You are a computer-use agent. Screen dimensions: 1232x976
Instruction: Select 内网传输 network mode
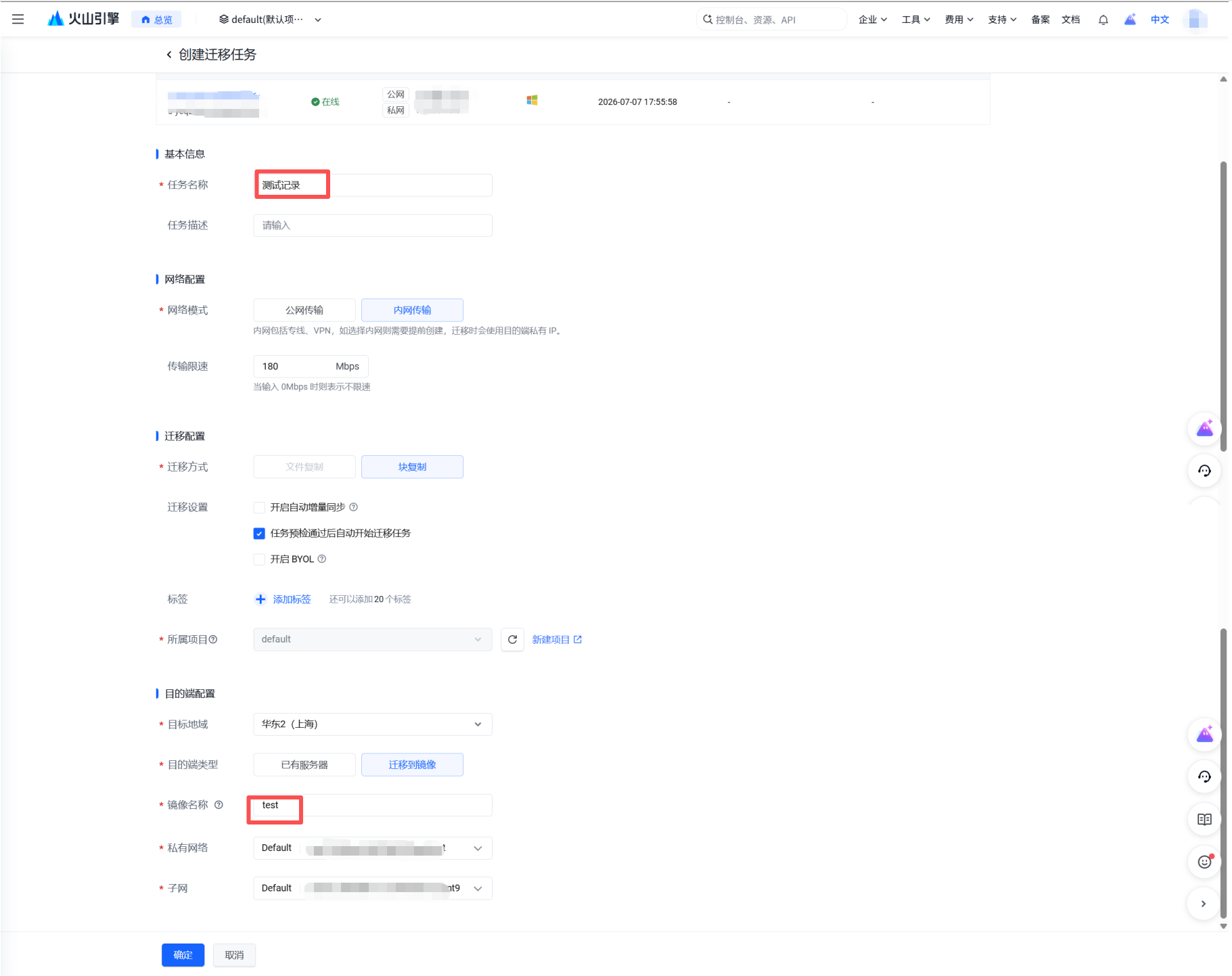point(413,310)
